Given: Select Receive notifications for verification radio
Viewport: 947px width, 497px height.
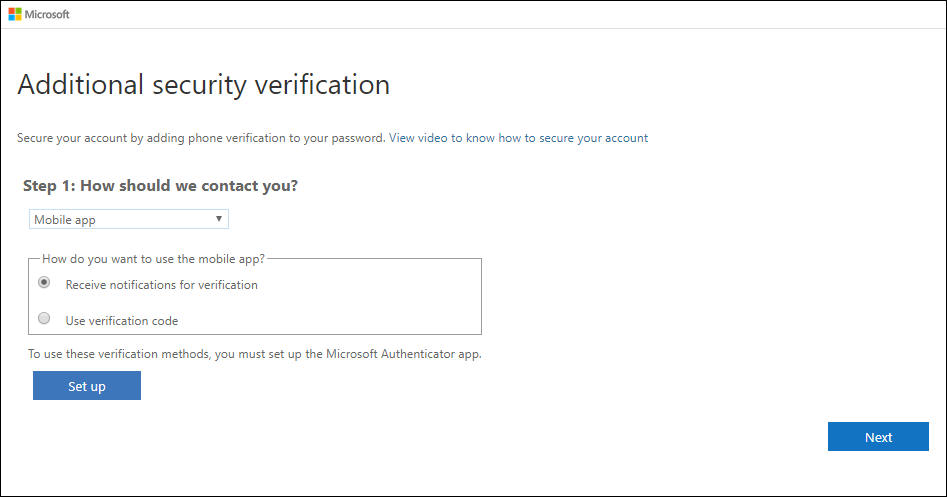Looking at the screenshot, I should (44, 282).
